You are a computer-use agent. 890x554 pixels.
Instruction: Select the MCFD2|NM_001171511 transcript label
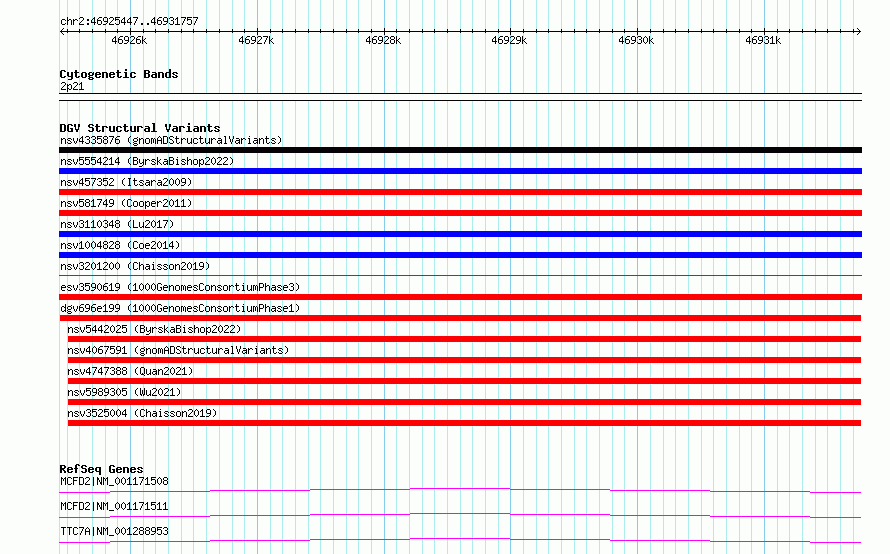pyautogui.click(x=114, y=506)
